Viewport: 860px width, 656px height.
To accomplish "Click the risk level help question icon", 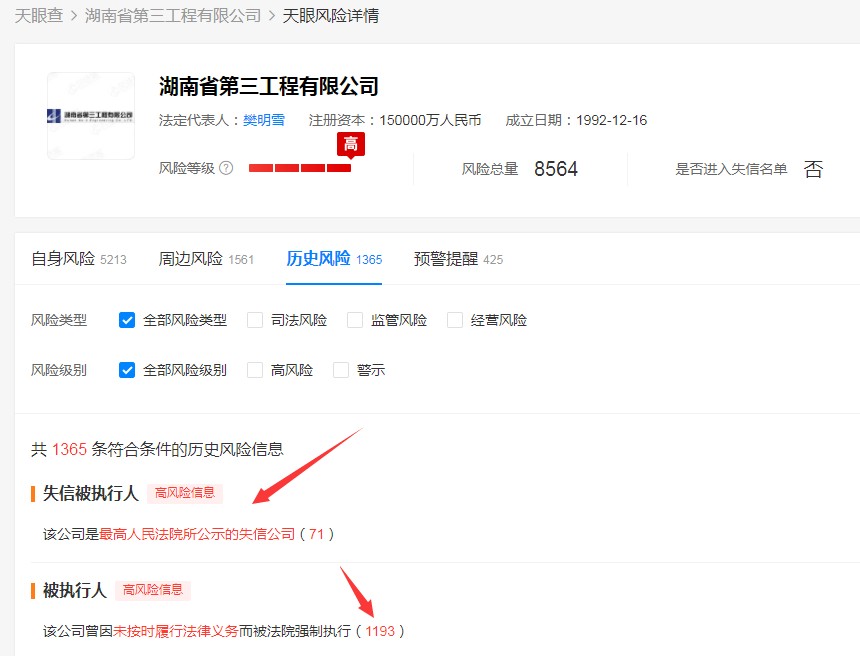I will tap(226, 168).
